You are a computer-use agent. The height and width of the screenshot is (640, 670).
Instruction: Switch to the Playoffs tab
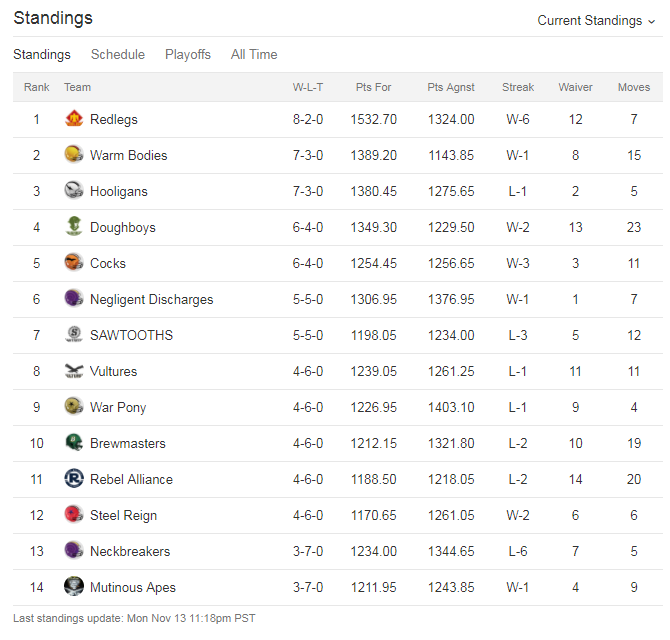tap(188, 54)
